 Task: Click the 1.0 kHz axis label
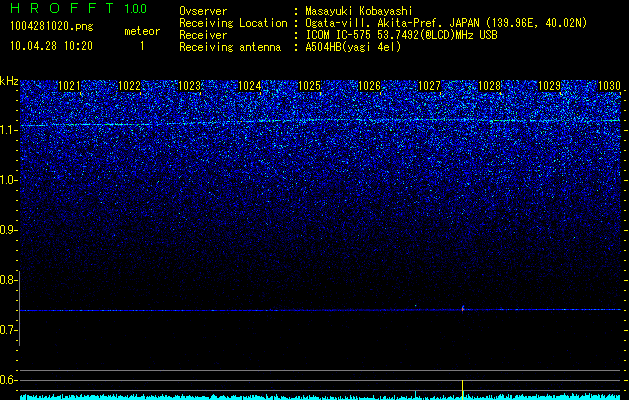point(9,181)
